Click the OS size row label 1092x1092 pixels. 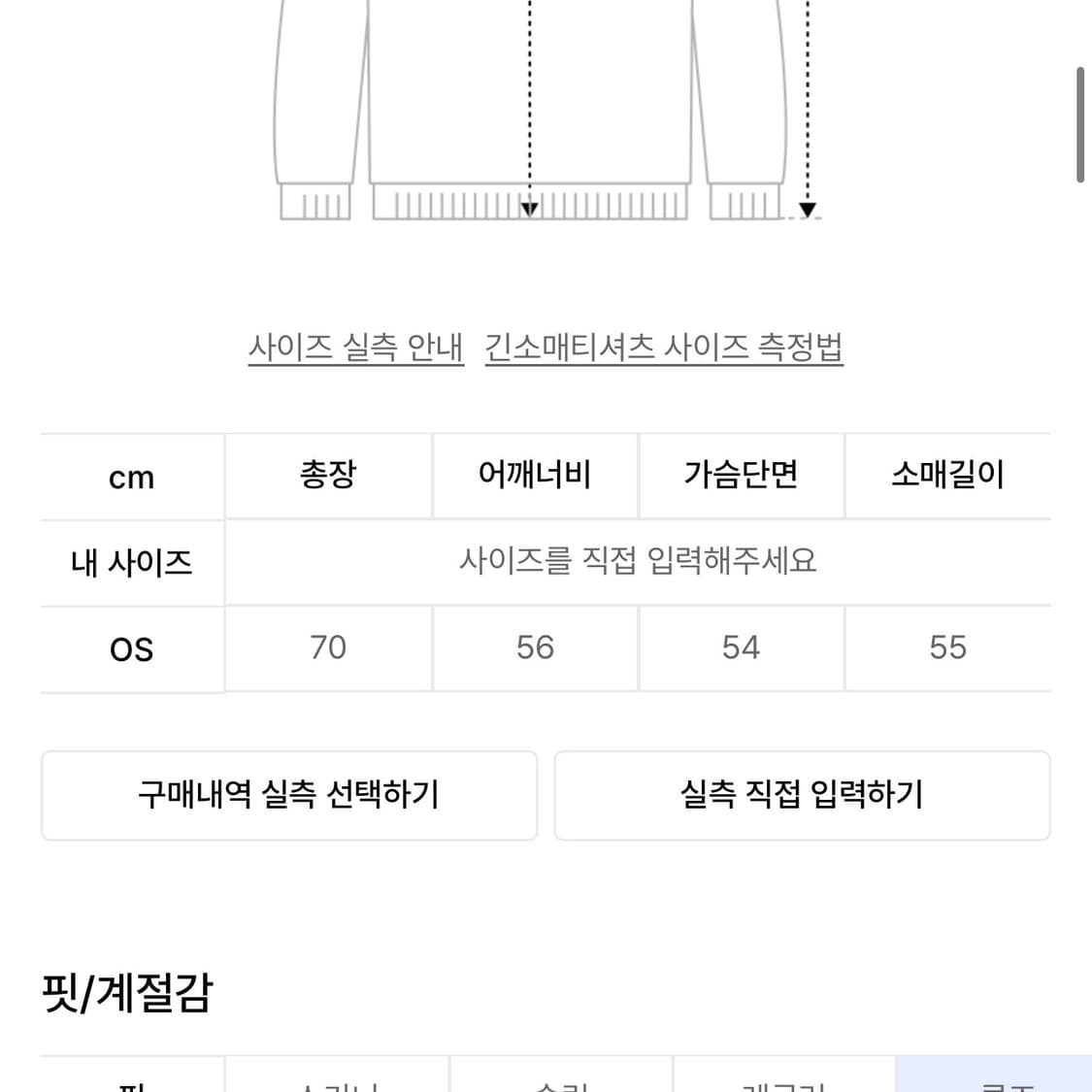point(131,649)
